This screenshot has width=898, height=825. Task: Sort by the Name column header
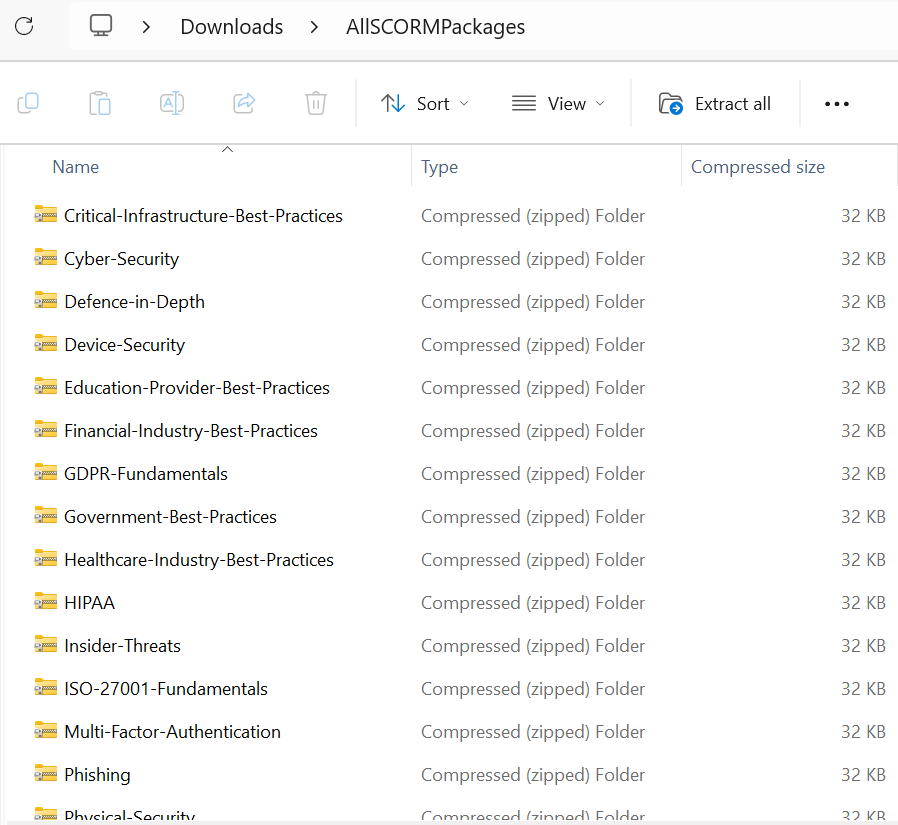[x=76, y=167]
